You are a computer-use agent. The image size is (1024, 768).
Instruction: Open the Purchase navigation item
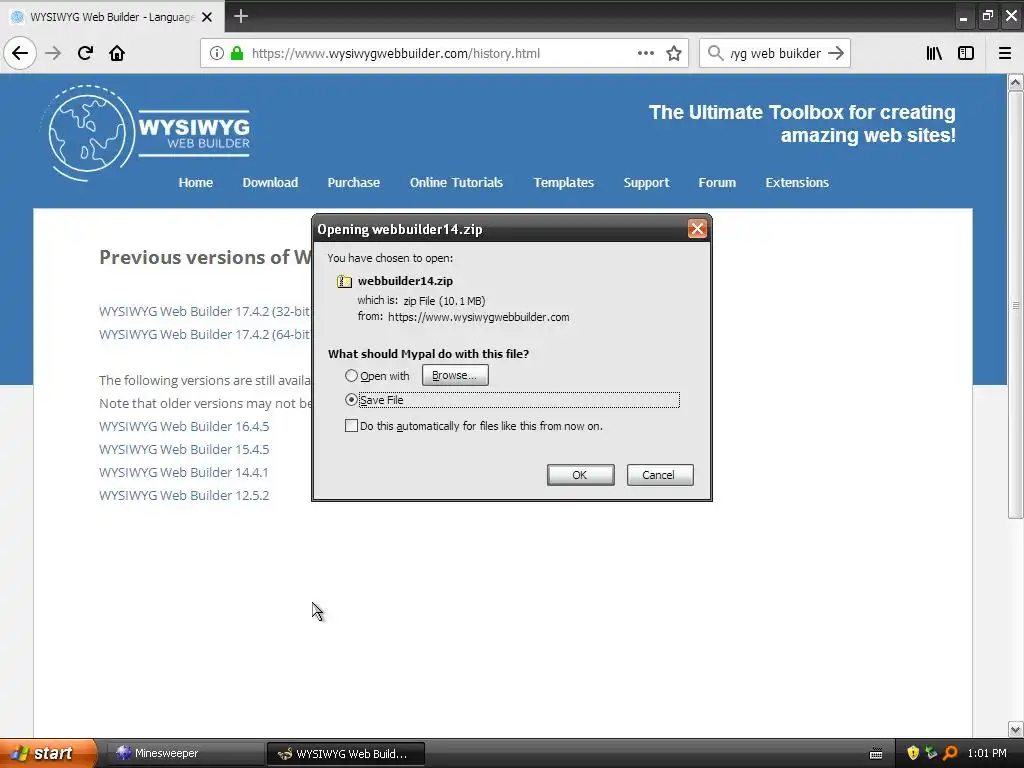click(353, 183)
